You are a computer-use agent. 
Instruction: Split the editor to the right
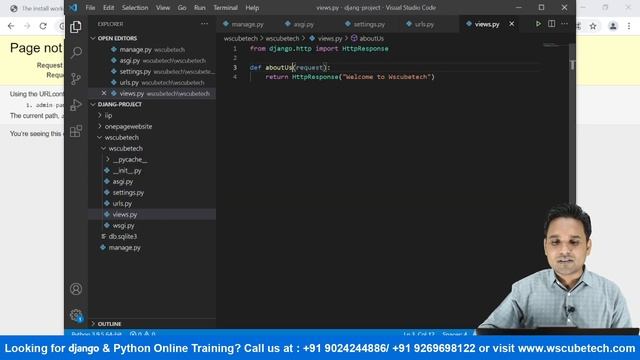click(551, 24)
